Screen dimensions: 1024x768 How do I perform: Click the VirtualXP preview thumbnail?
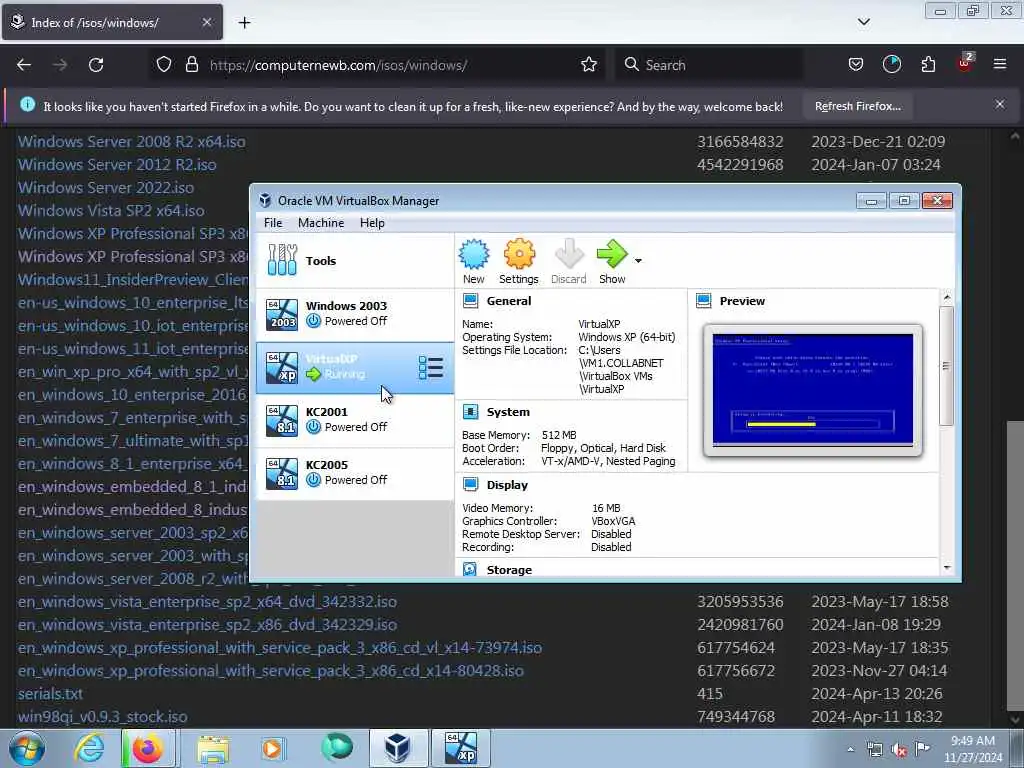(x=813, y=390)
